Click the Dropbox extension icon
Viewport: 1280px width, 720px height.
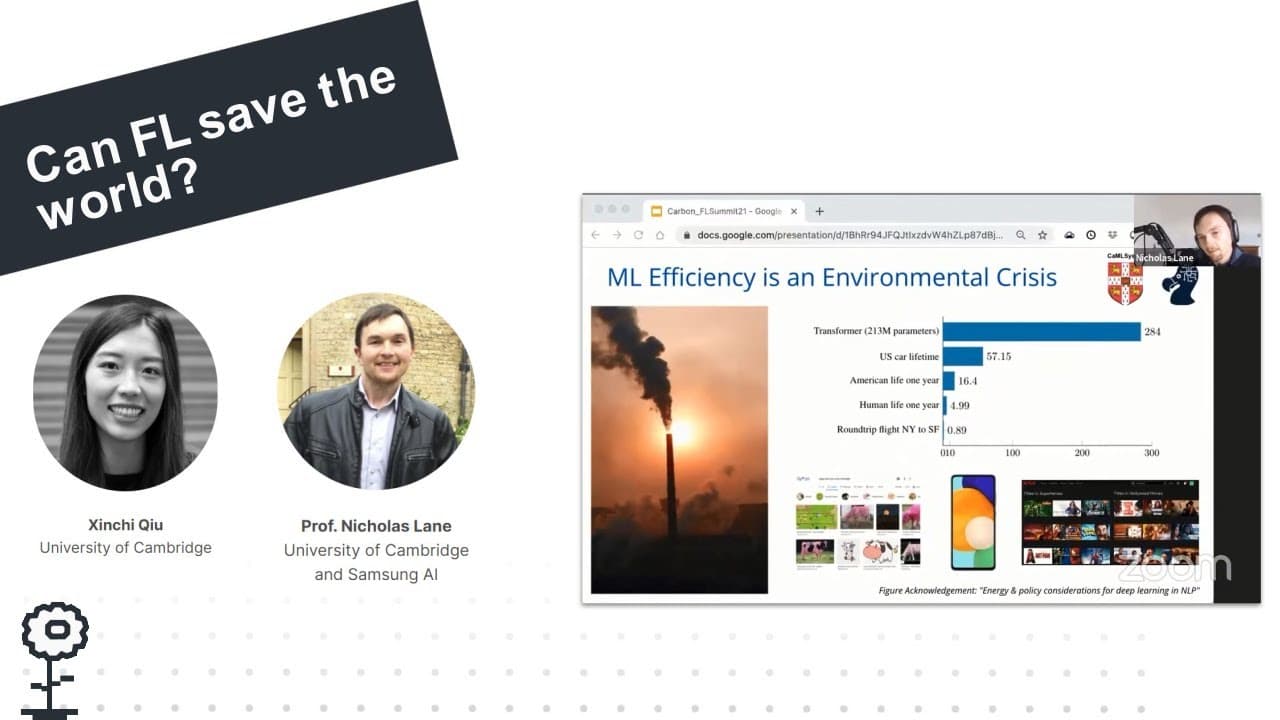point(1112,235)
